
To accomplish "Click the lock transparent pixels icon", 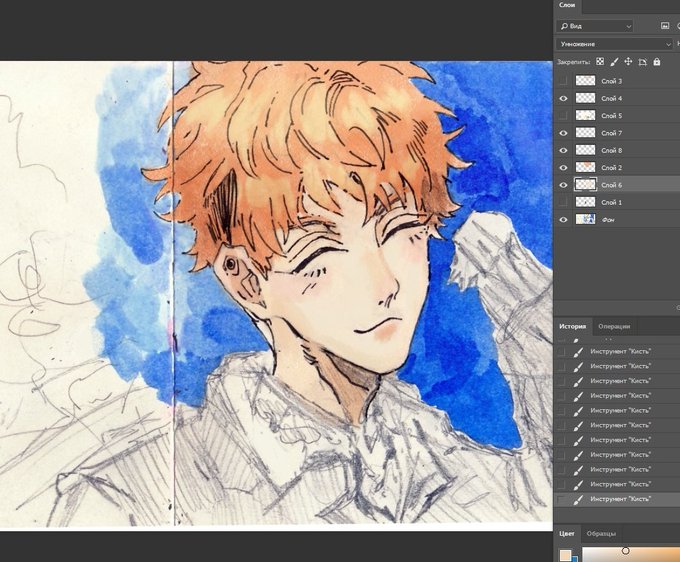I will pyautogui.click(x=600, y=62).
